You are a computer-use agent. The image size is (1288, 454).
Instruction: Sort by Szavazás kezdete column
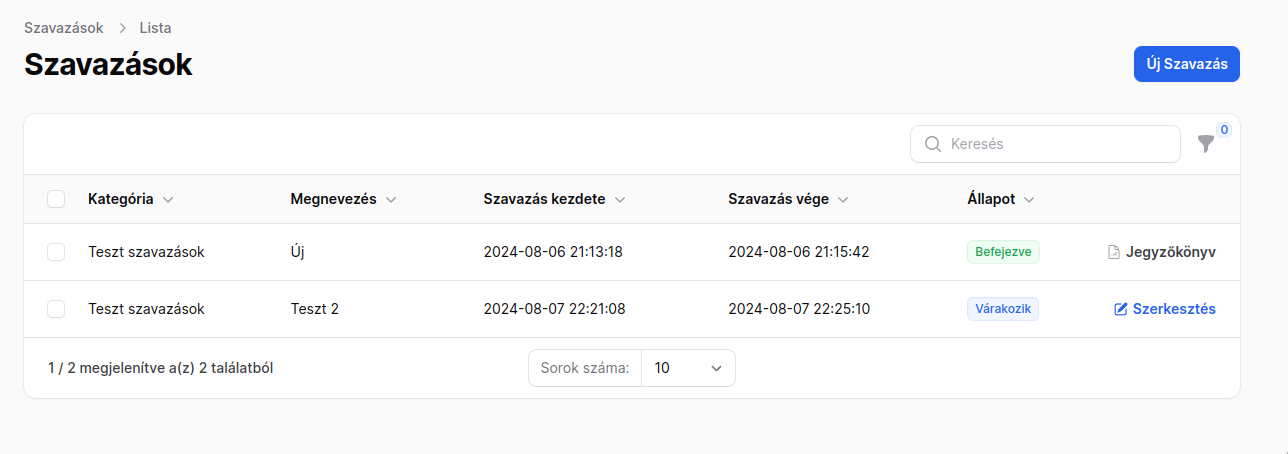554,199
